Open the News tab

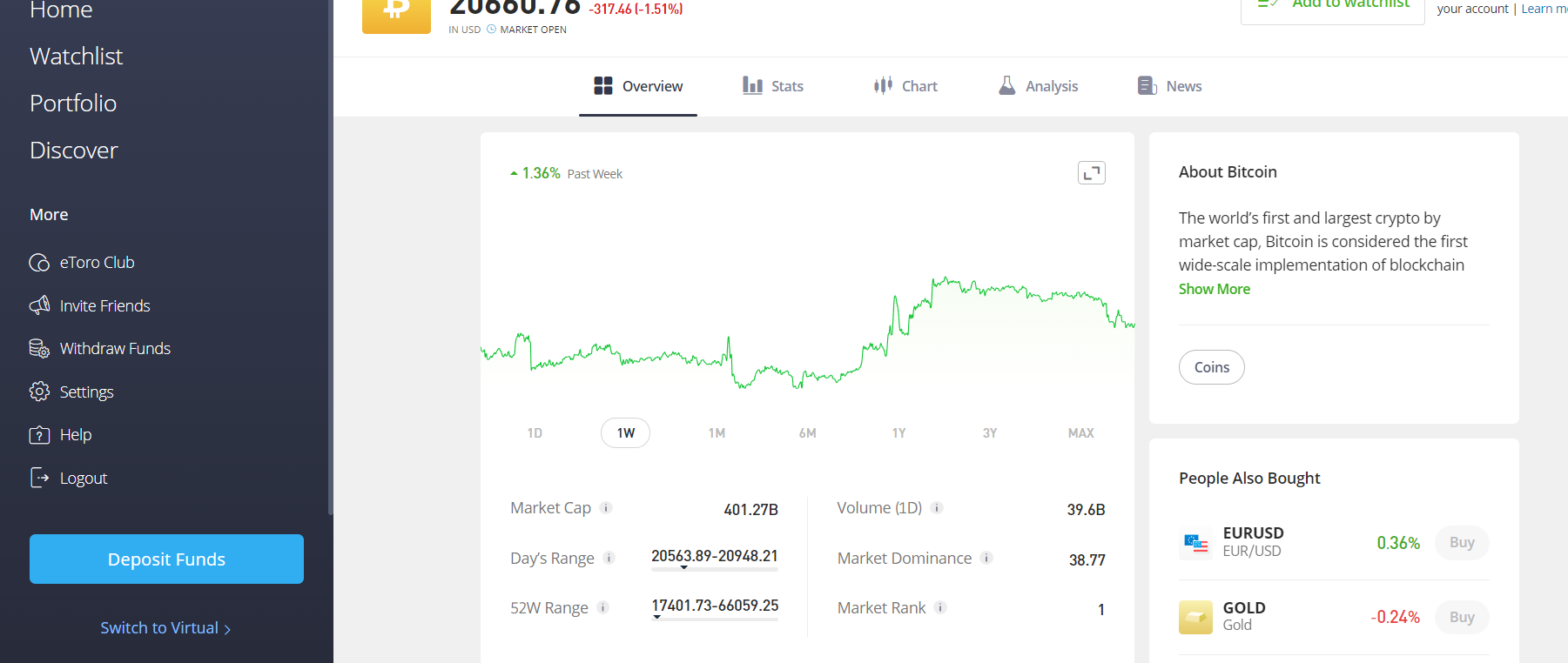[x=1169, y=86]
